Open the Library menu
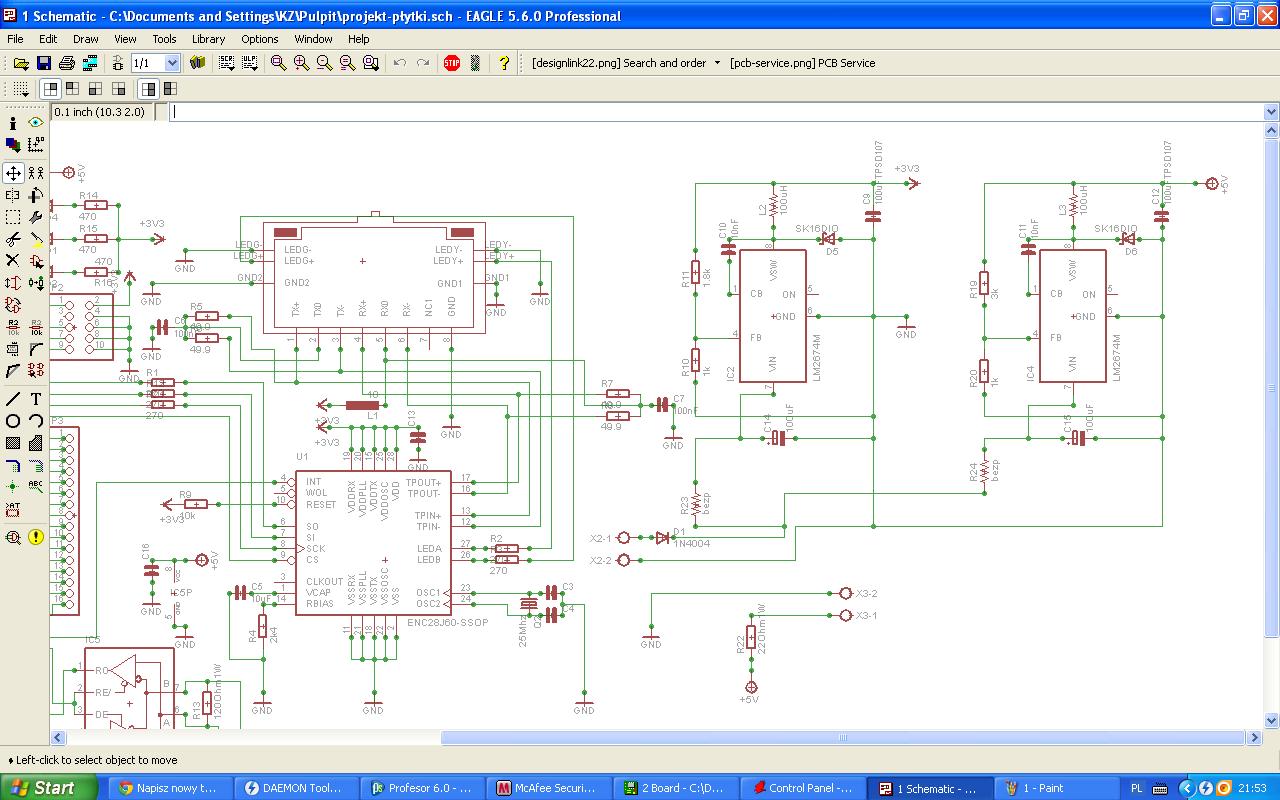Viewport: 1280px width, 800px height. coord(208,39)
